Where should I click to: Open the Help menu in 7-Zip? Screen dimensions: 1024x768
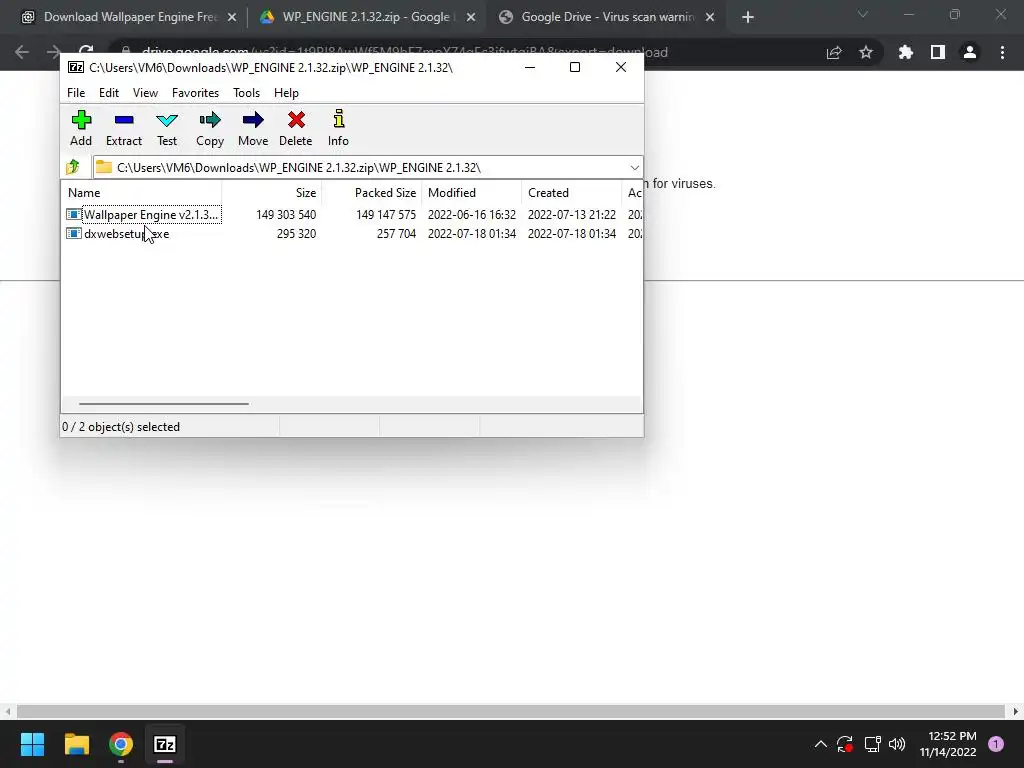[x=286, y=93]
